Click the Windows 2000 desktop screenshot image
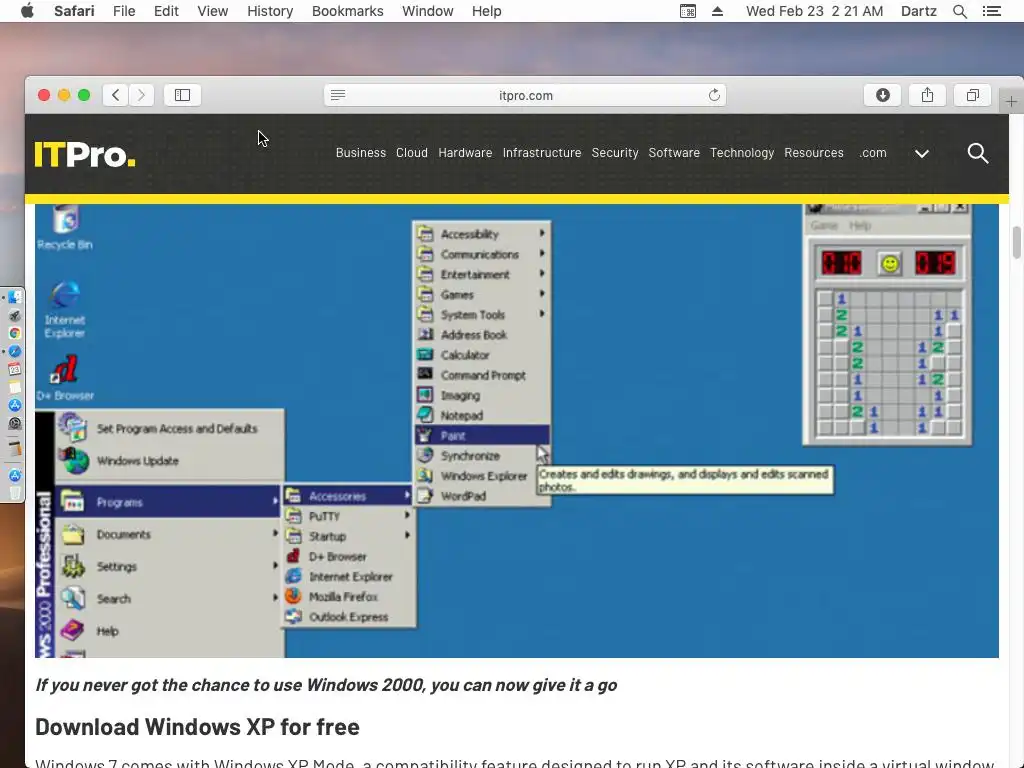 click(x=517, y=431)
